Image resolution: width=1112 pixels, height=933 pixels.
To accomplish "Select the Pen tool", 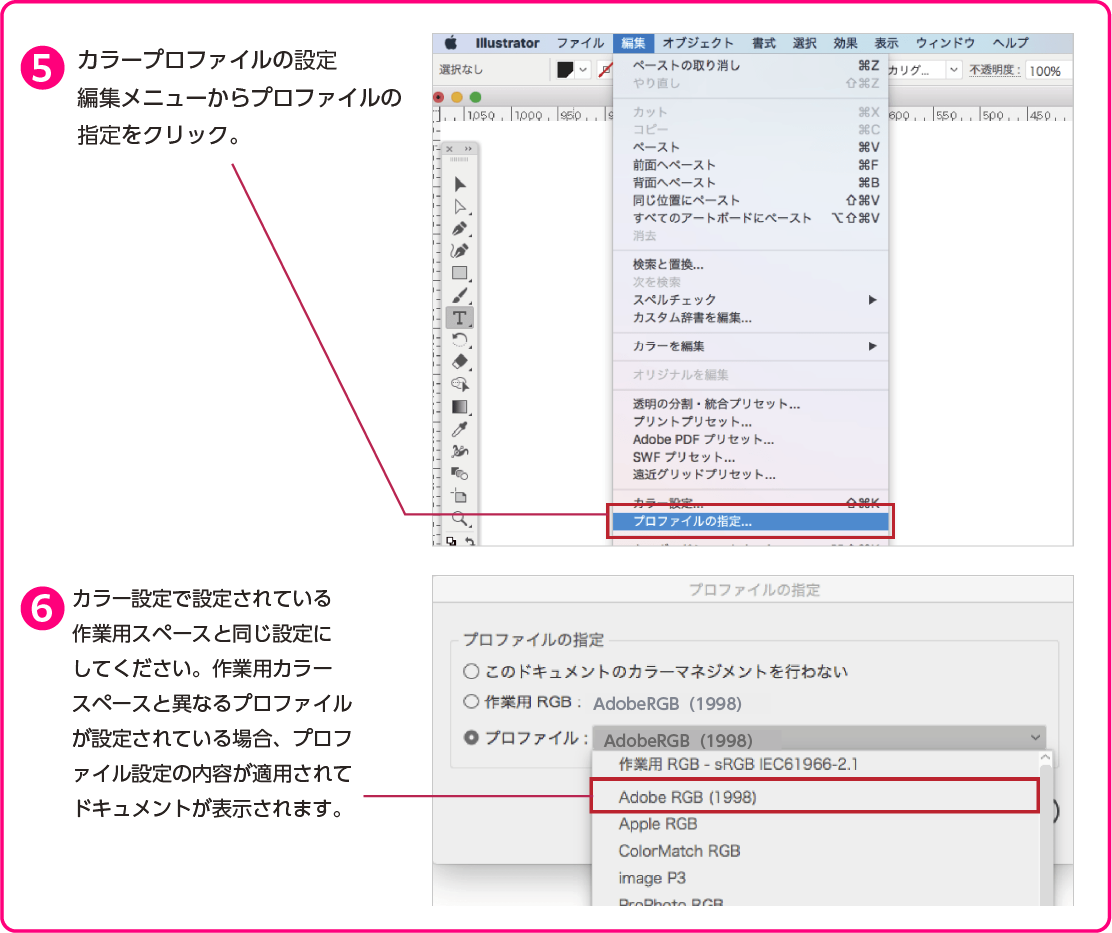I will [x=460, y=229].
